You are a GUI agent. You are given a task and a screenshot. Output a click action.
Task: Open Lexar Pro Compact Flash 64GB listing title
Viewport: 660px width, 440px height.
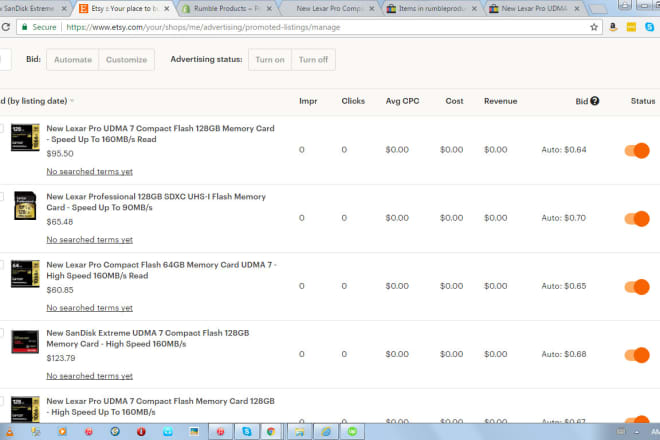162,270
